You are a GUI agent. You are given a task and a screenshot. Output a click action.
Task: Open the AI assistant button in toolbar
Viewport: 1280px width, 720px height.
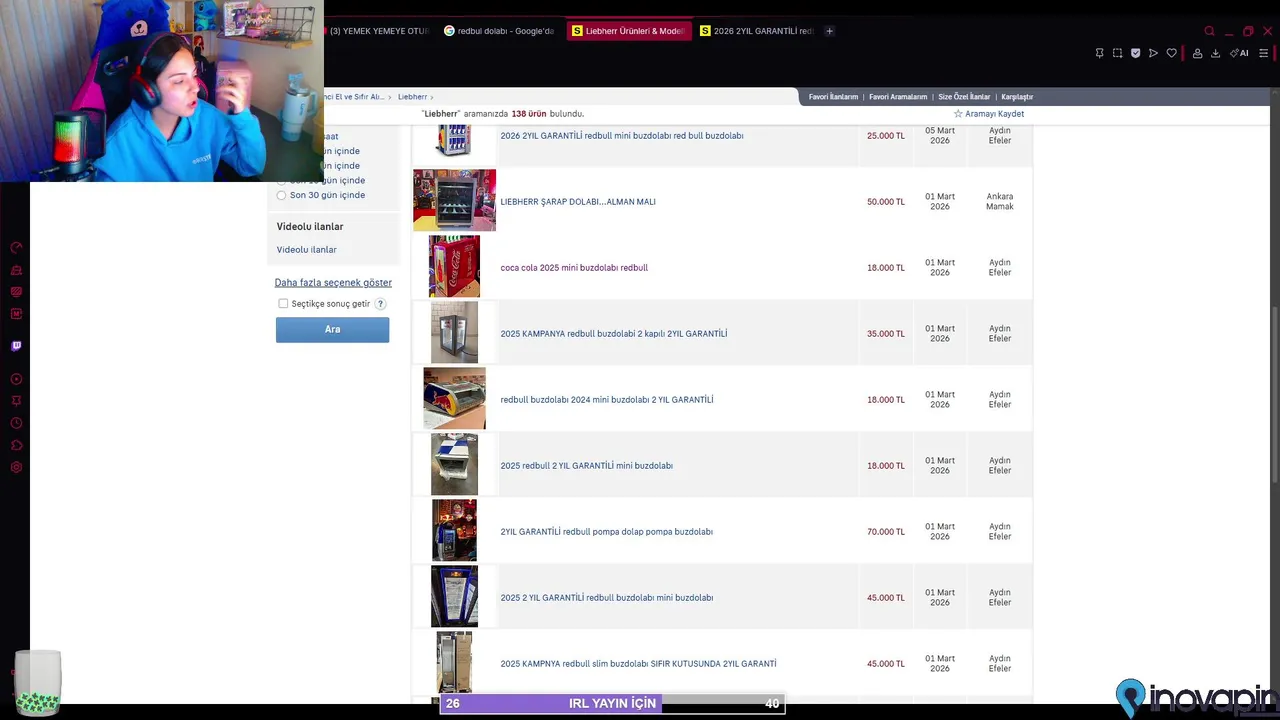(x=1239, y=53)
